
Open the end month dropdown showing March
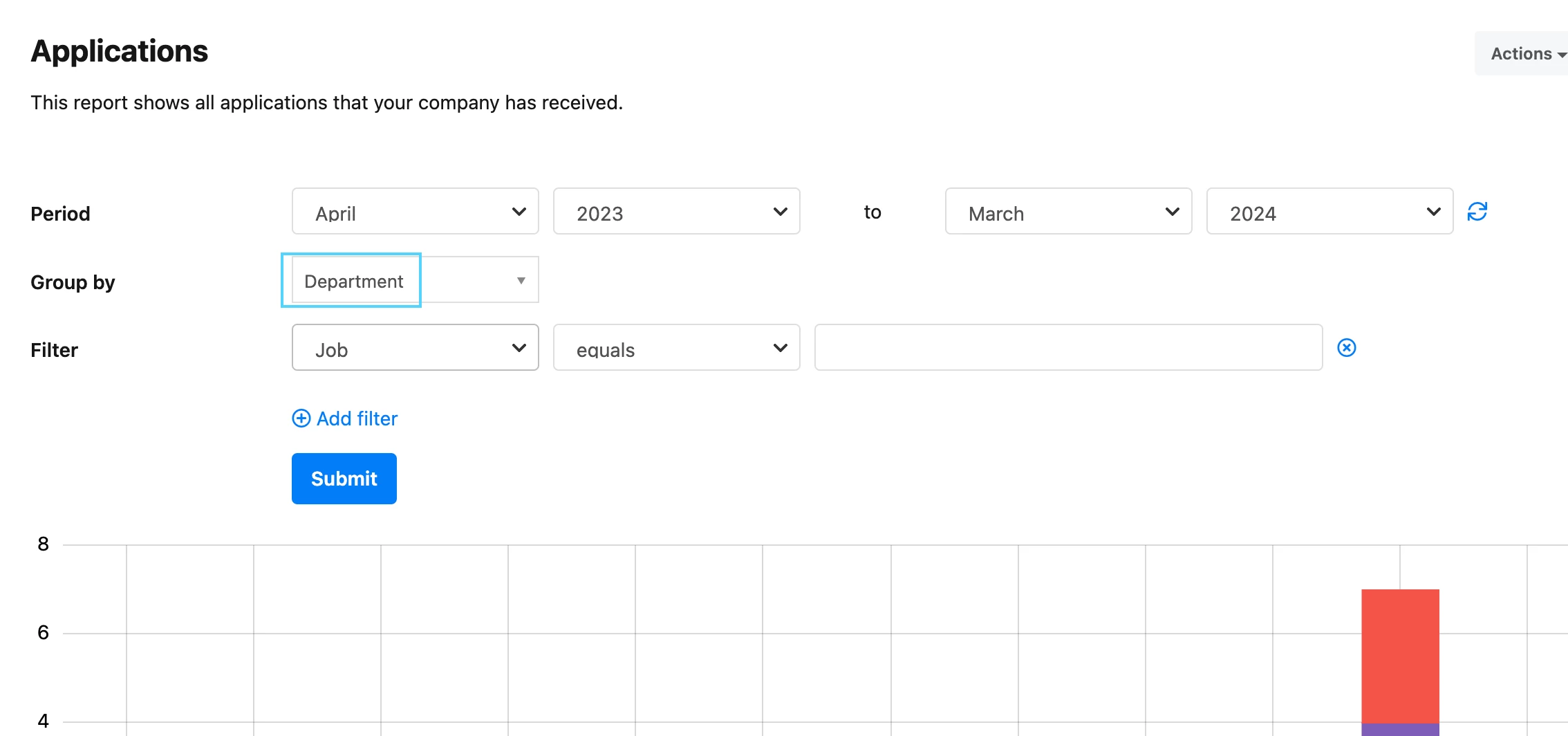[x=1068, y=211]
